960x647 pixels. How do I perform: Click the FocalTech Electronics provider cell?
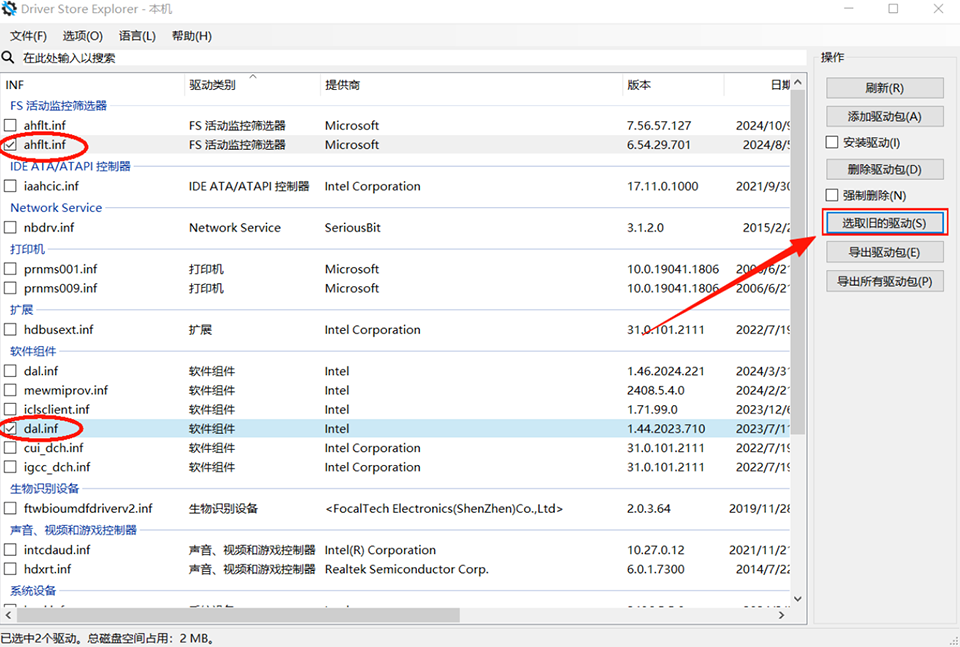(x=444, y=509)
